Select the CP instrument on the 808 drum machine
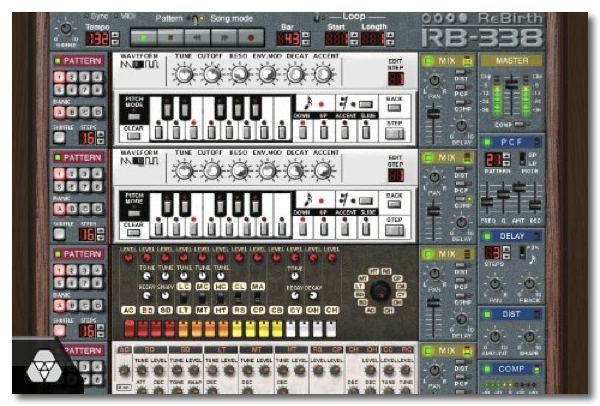The image size is (600, 406). tap(258, 310)
